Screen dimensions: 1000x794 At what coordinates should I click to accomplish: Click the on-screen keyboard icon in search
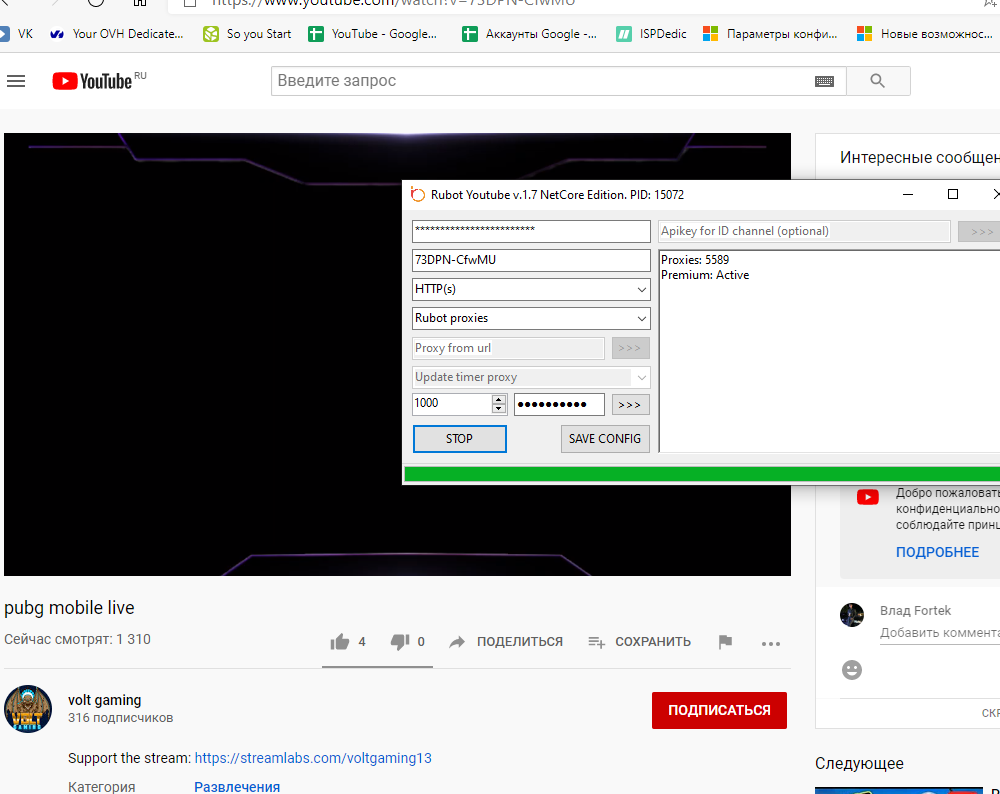[x=824, y=81]
